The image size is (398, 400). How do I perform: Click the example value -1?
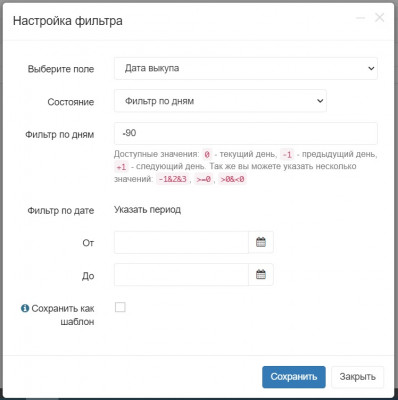coord(287,155)
